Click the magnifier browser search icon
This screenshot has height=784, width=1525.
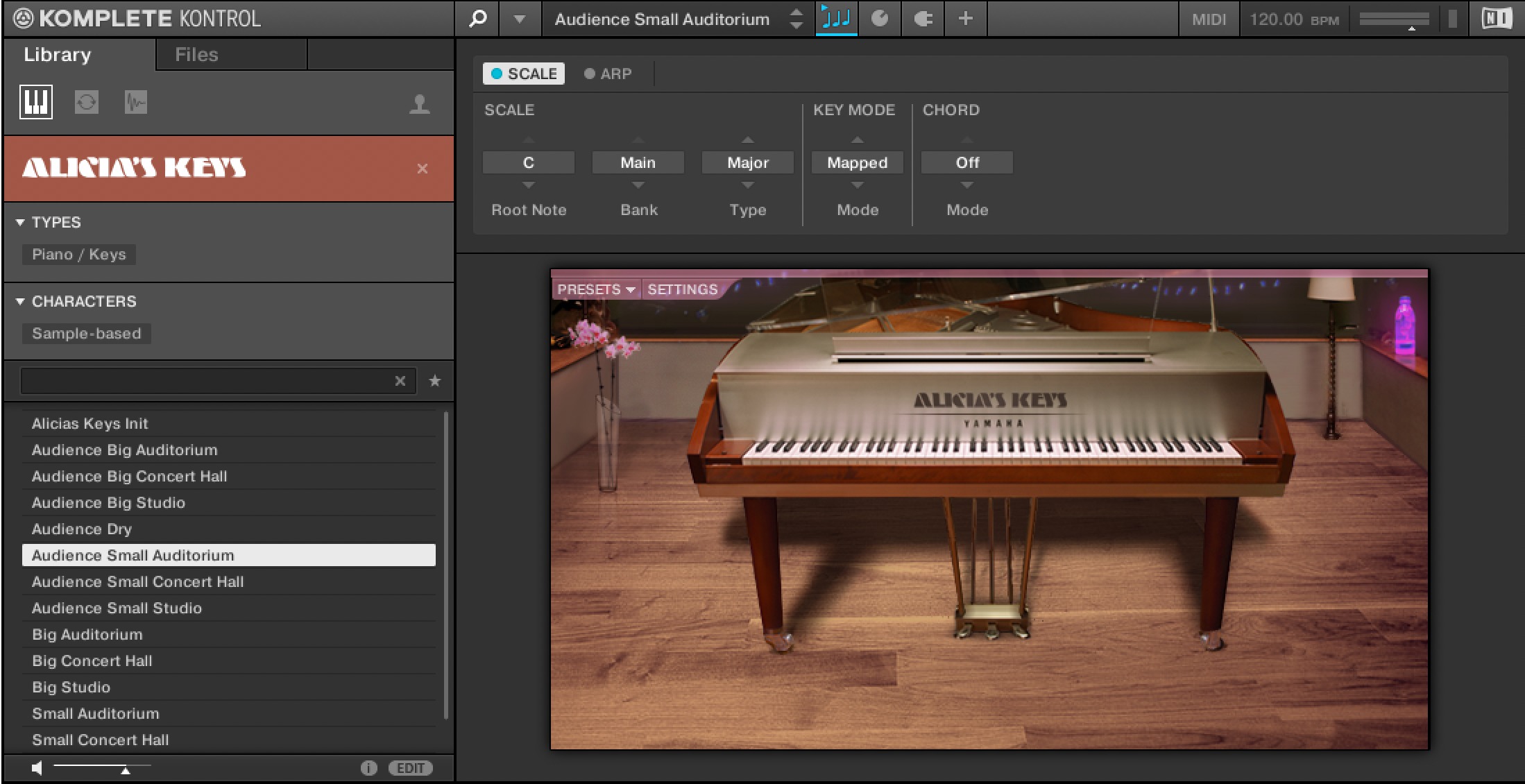[477, 19]
